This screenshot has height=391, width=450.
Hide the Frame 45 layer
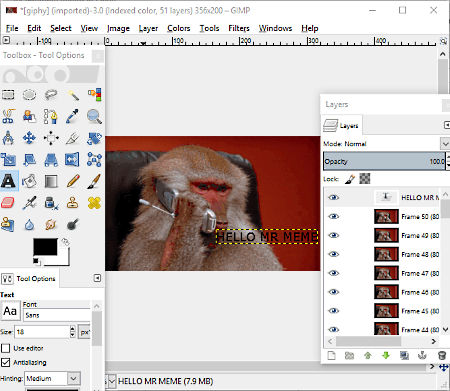[333, 311]
